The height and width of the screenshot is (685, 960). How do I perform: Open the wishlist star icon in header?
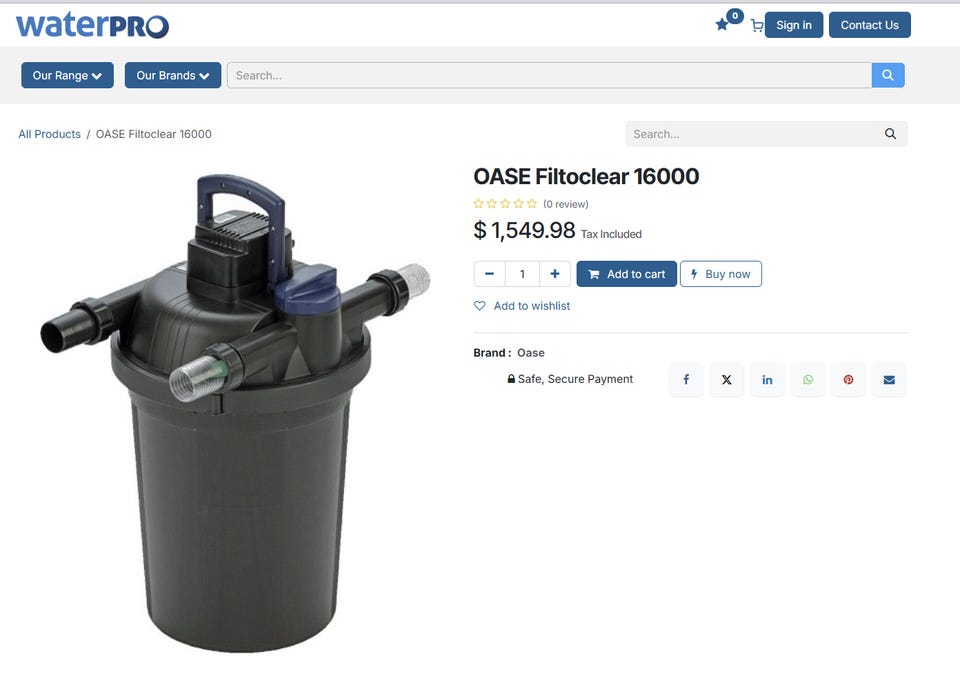(722, 24)
